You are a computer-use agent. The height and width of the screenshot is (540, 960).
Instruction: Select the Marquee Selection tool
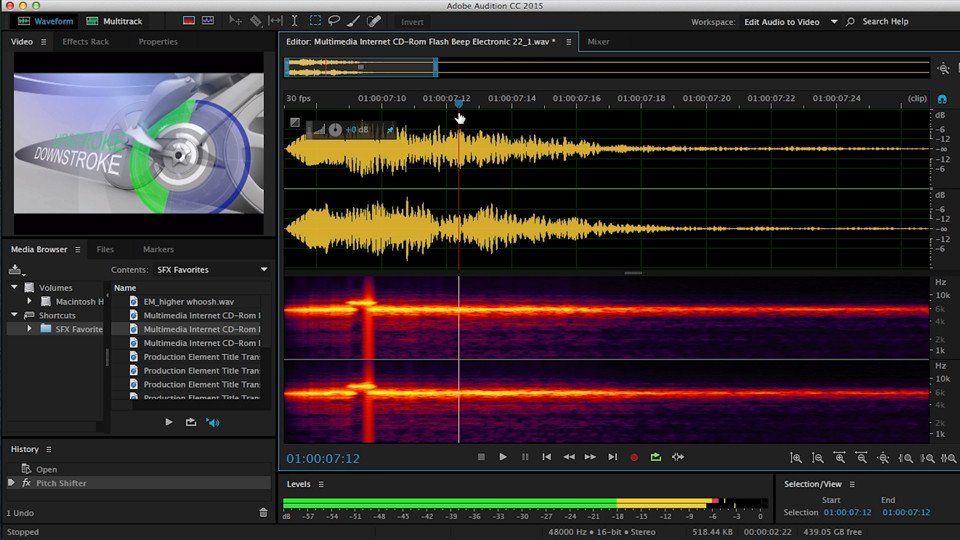coord(315,21)
